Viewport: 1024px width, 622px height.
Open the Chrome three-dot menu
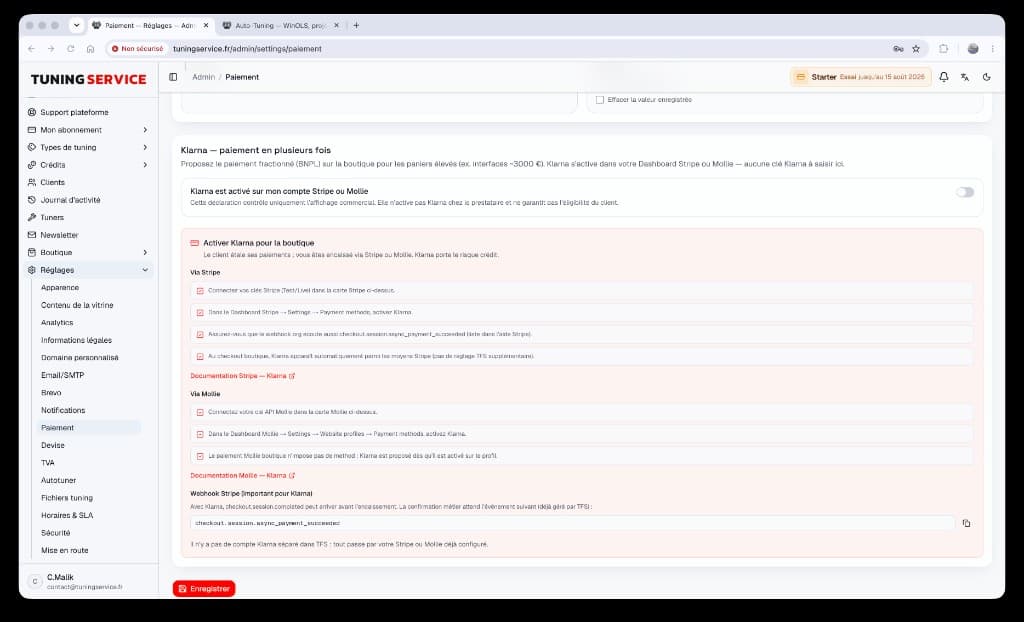pyautogui.click(x=993, y=49)
